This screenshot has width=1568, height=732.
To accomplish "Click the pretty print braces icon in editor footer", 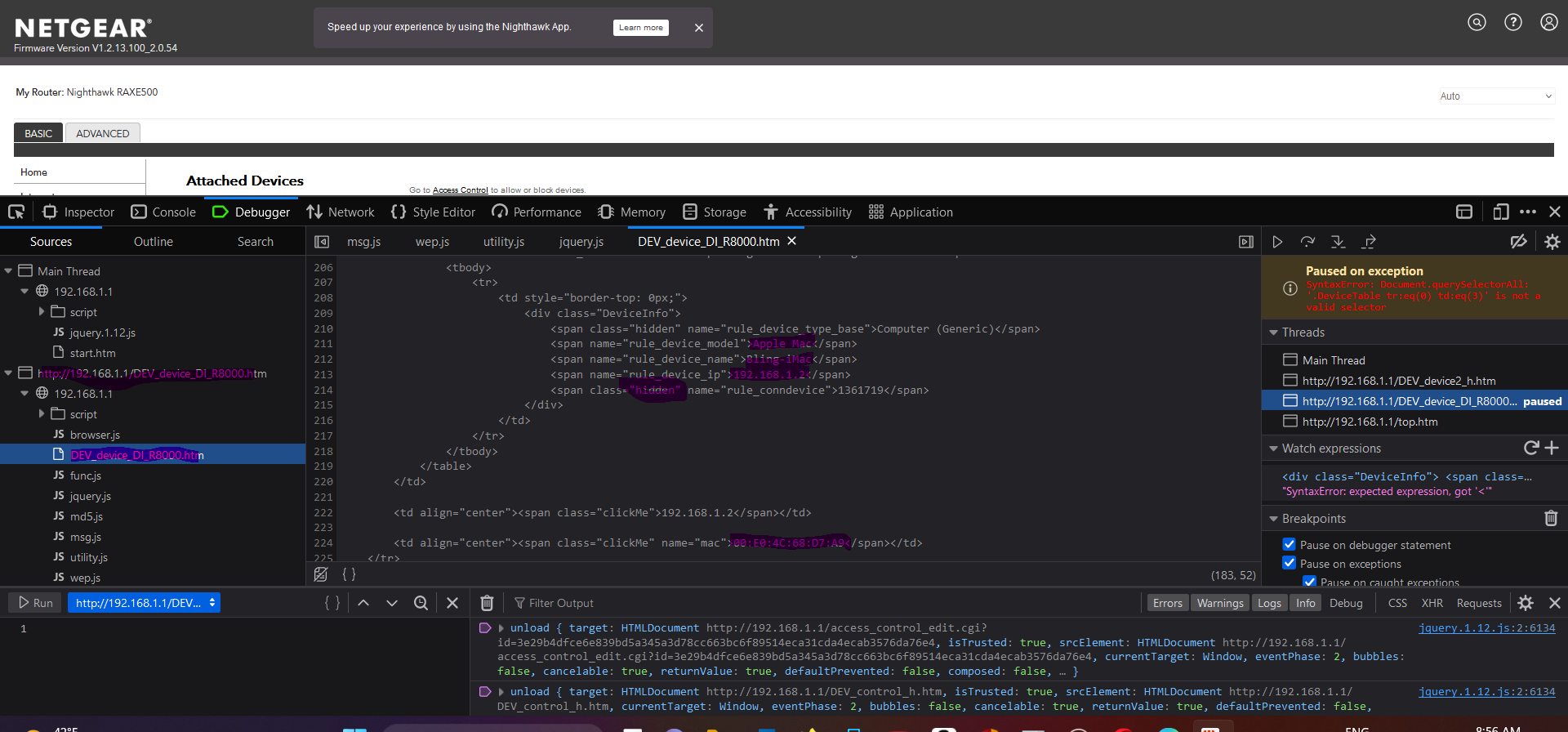I will pos(349,574).
